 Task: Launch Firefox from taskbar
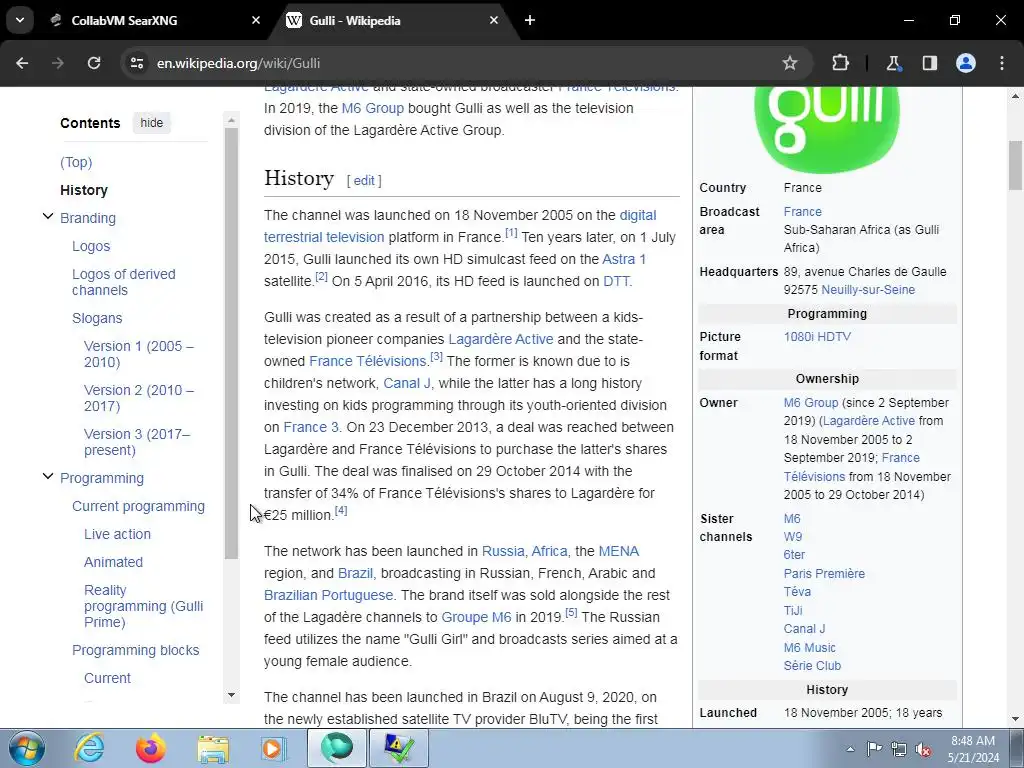[151, 748]
